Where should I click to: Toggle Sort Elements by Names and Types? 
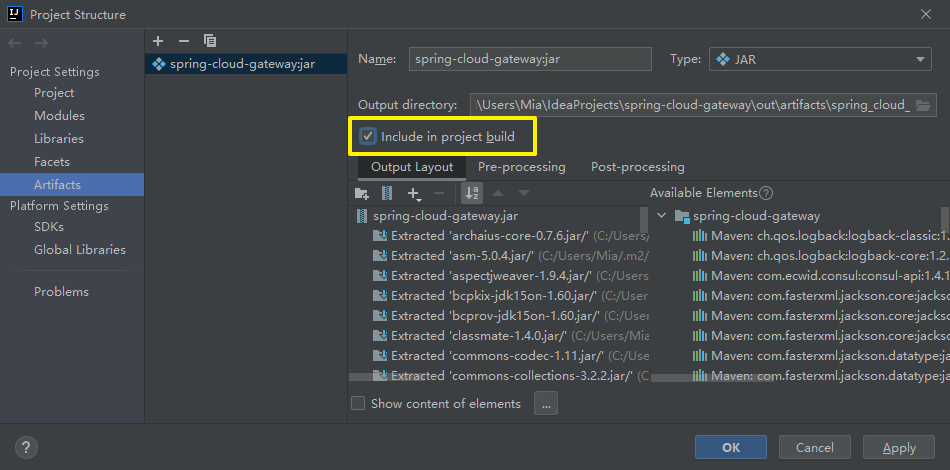pos(471,193)
